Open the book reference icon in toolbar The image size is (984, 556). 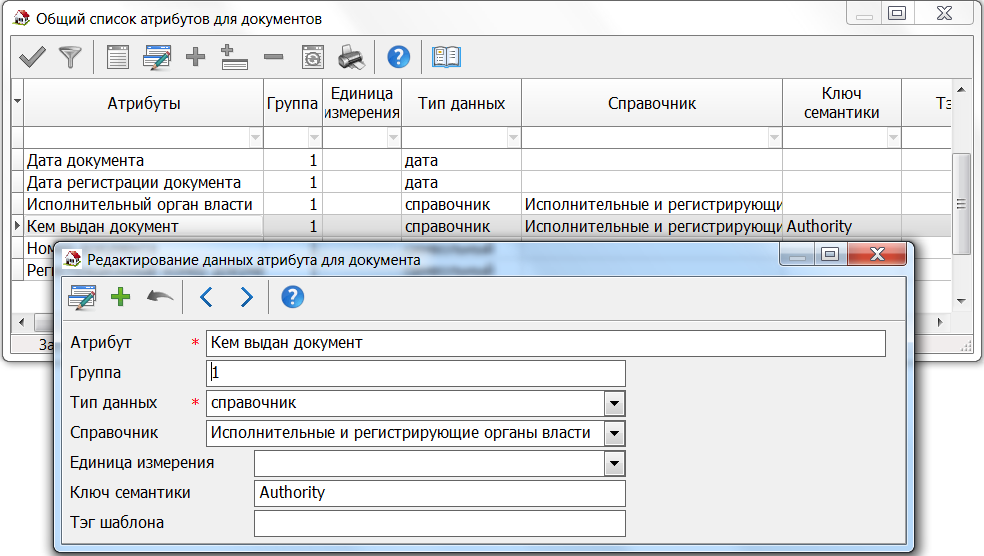446,57
